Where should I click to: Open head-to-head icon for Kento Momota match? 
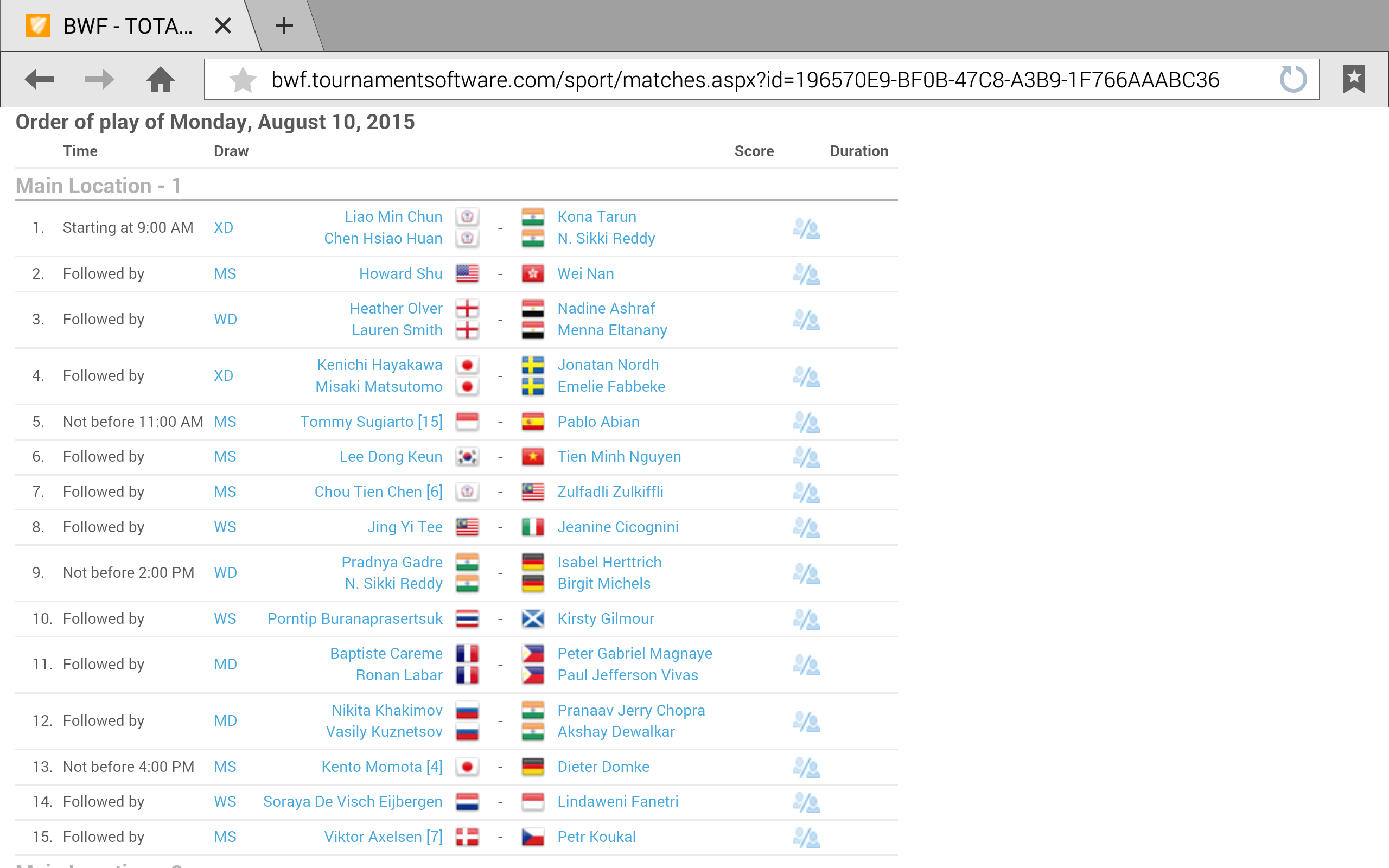tap(806, 768)
